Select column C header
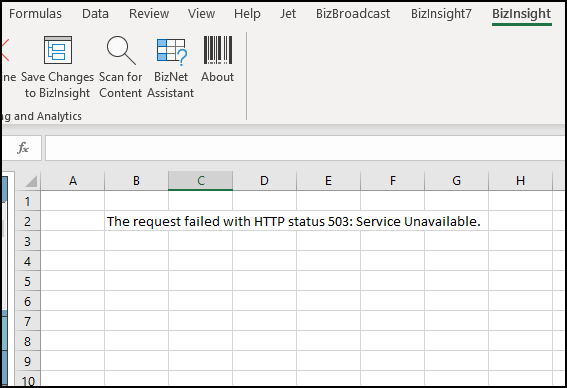Screen dimensions: 567x388 click(201, 181)
